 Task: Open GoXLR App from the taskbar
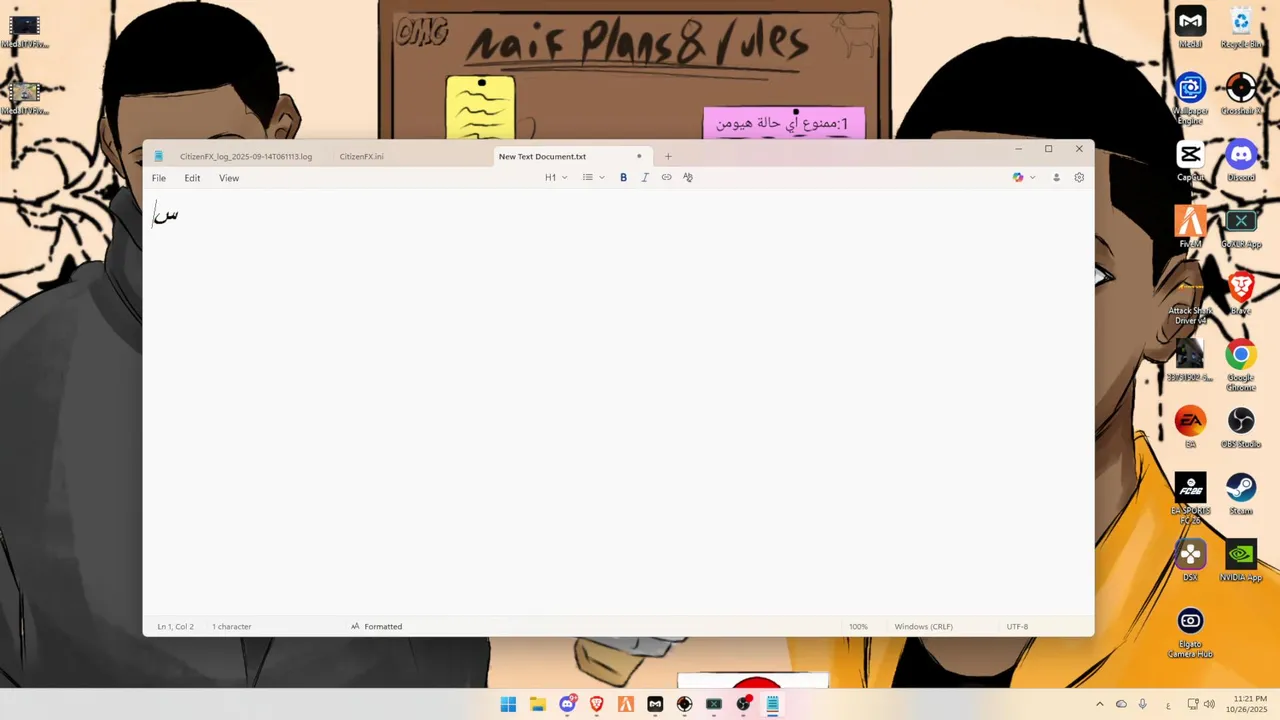[714, 704]
